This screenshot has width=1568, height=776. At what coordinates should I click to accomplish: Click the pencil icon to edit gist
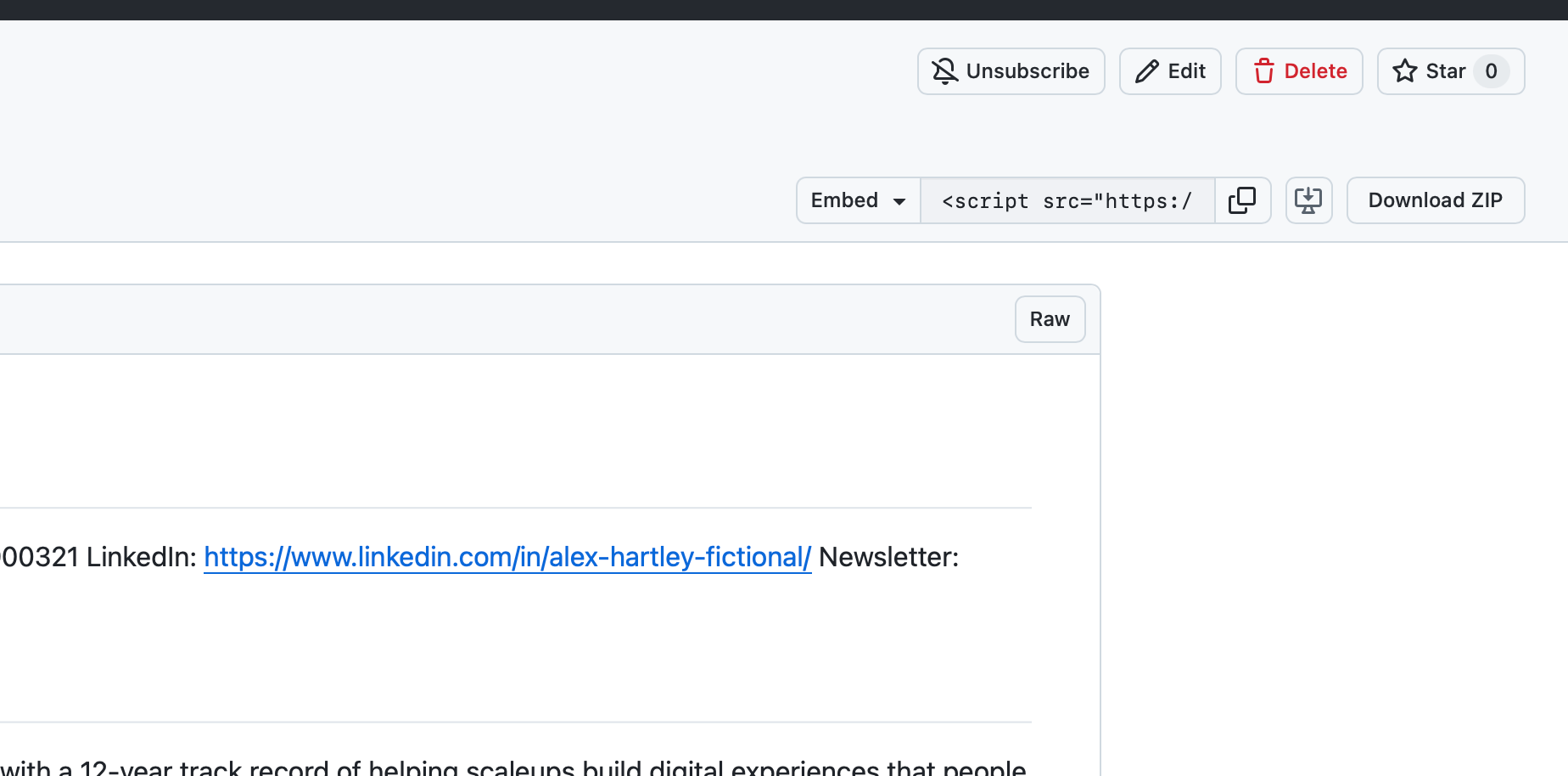click(1146, 71)
